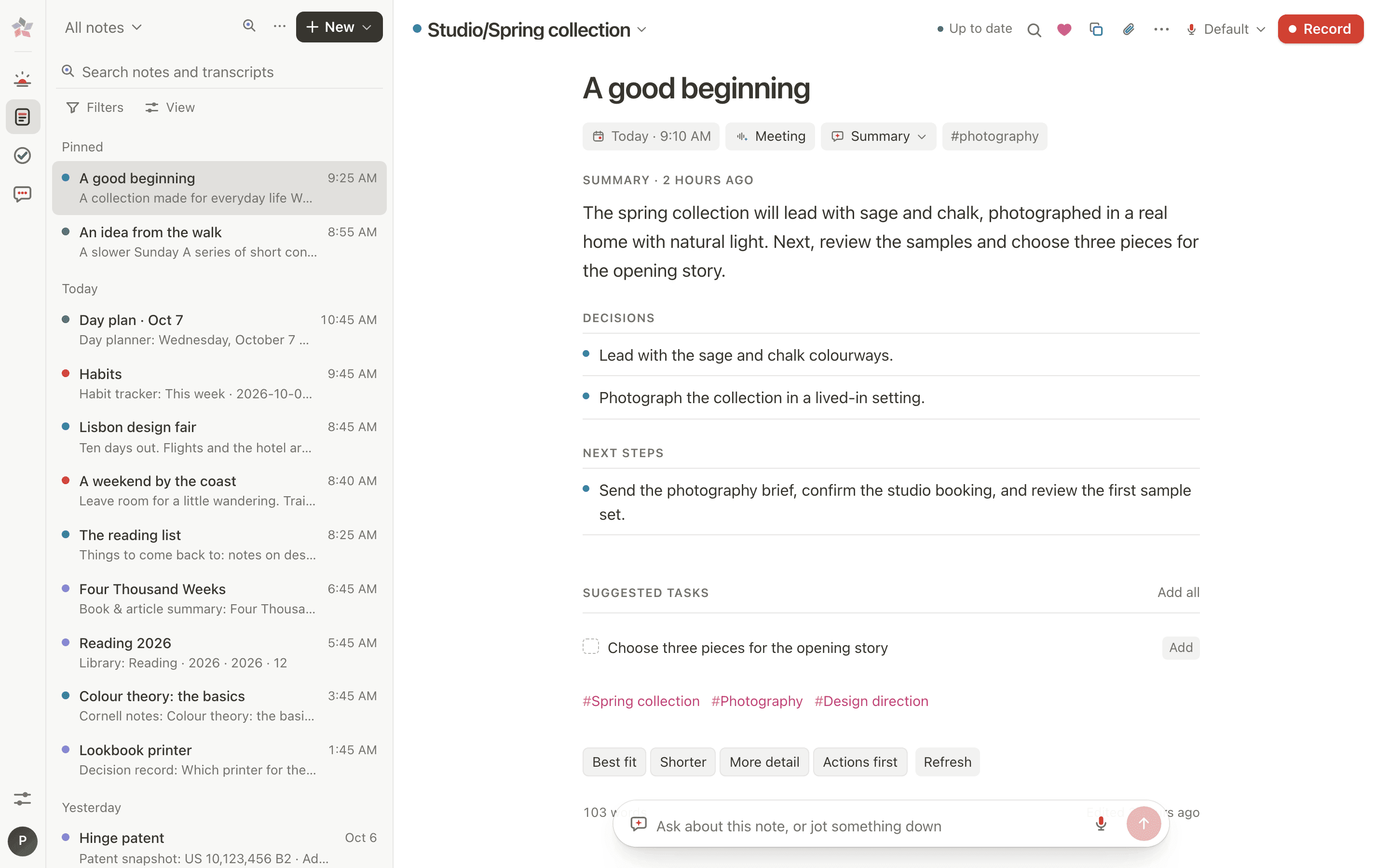This screenshot has height=868, width=1389.
Task: Click the profile avatar labeled P
Action: 22,841
